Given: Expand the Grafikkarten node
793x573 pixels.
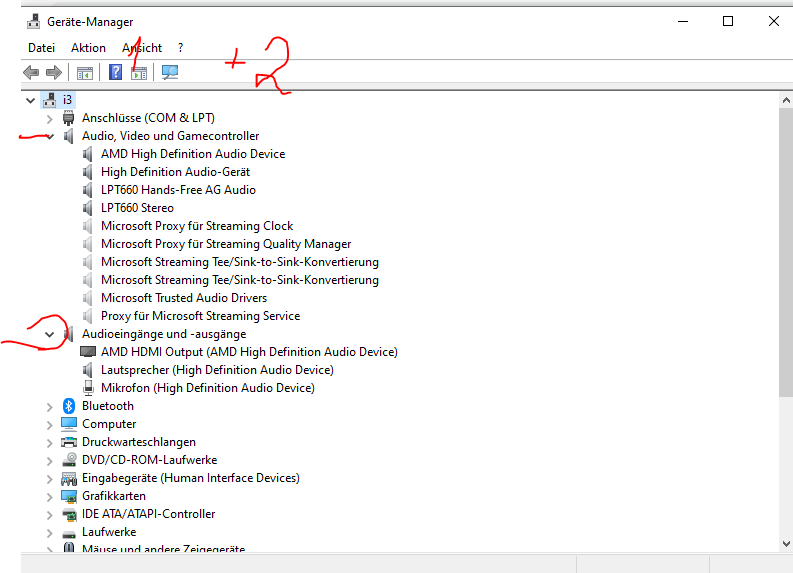Looking at the screenshot, I should click(50, 497).
